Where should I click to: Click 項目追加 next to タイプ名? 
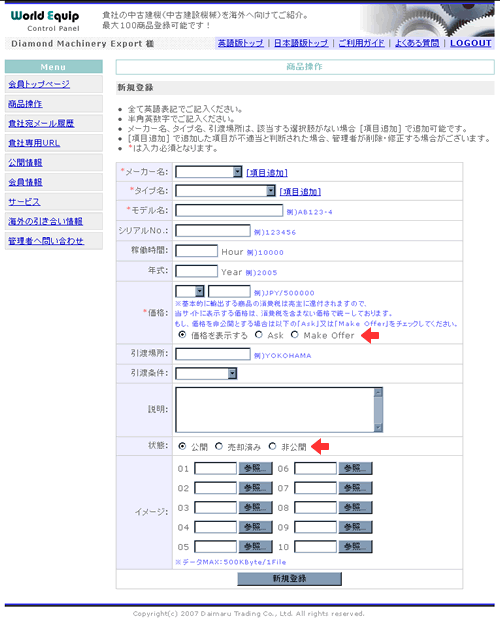(300, 192)
